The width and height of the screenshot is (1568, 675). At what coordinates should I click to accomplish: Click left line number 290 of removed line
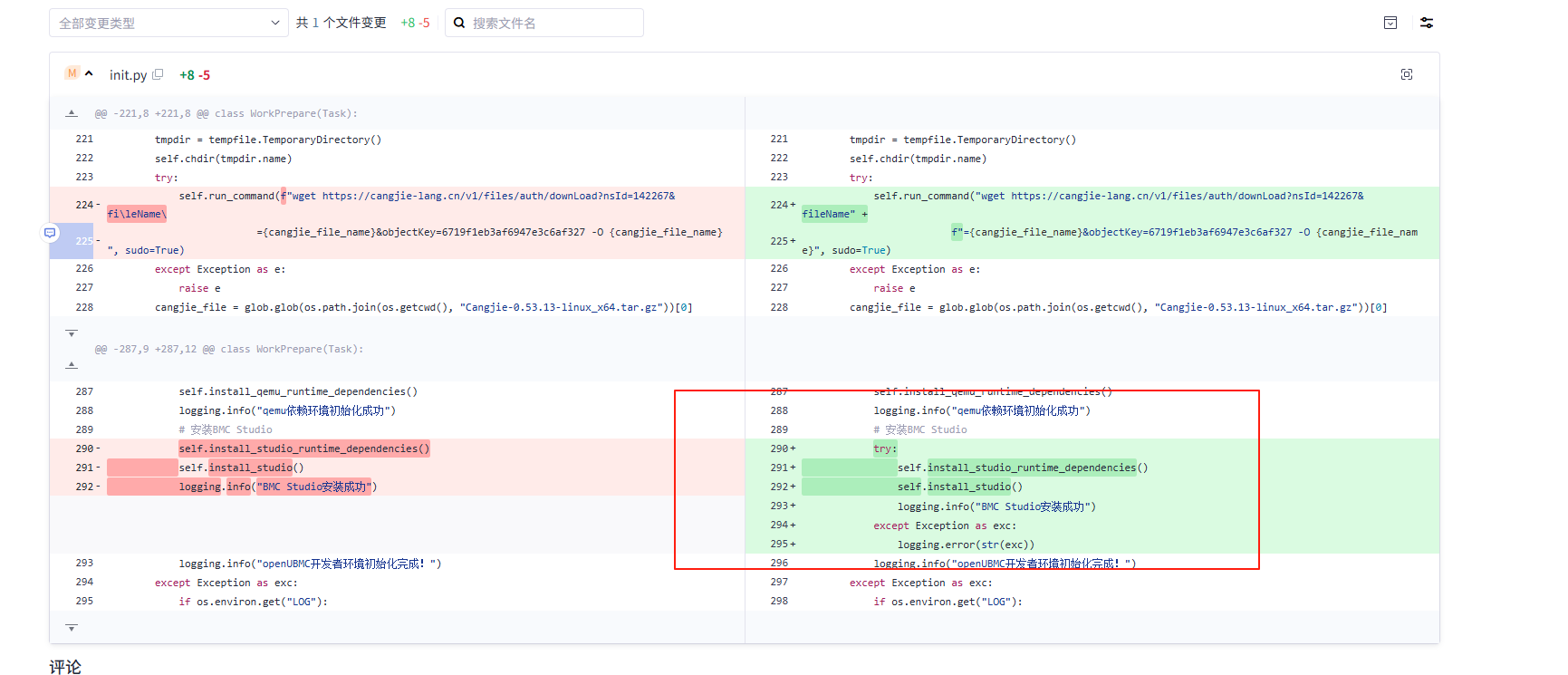84,448
